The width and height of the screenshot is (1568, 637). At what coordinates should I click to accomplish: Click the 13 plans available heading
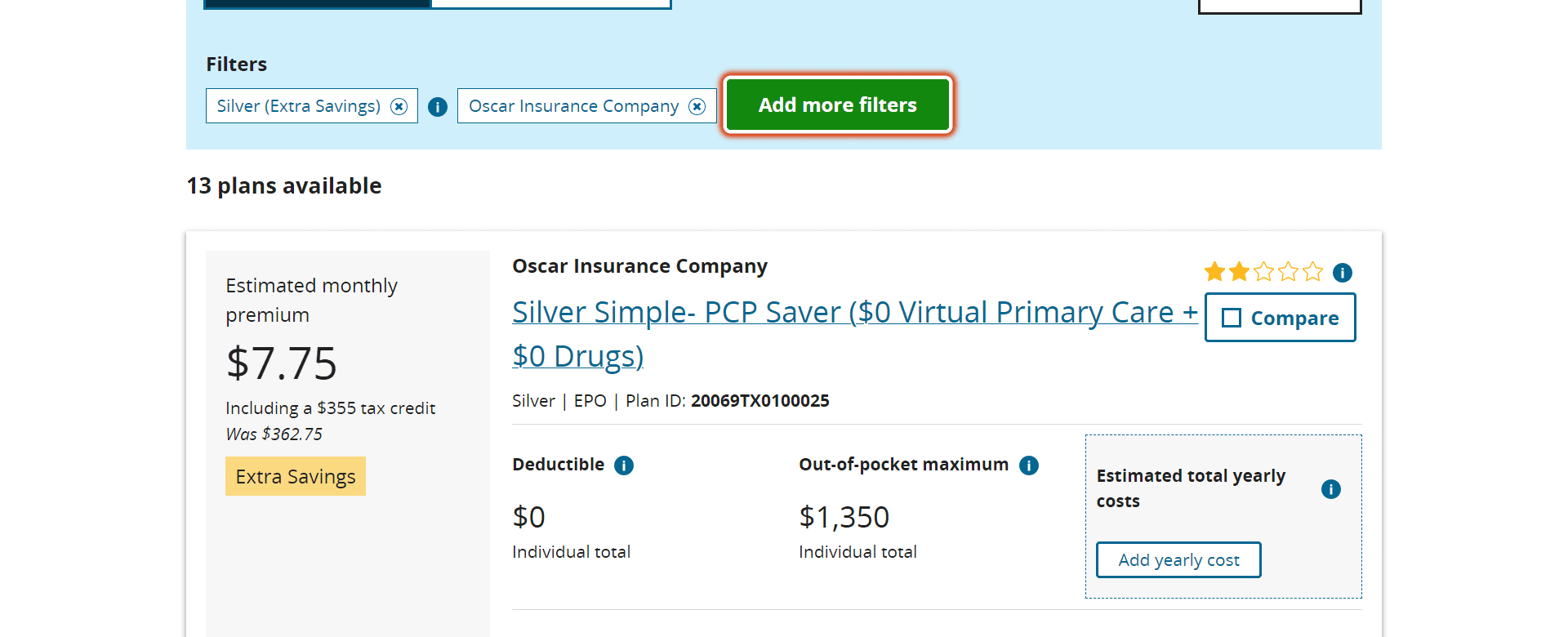point(284,186)
